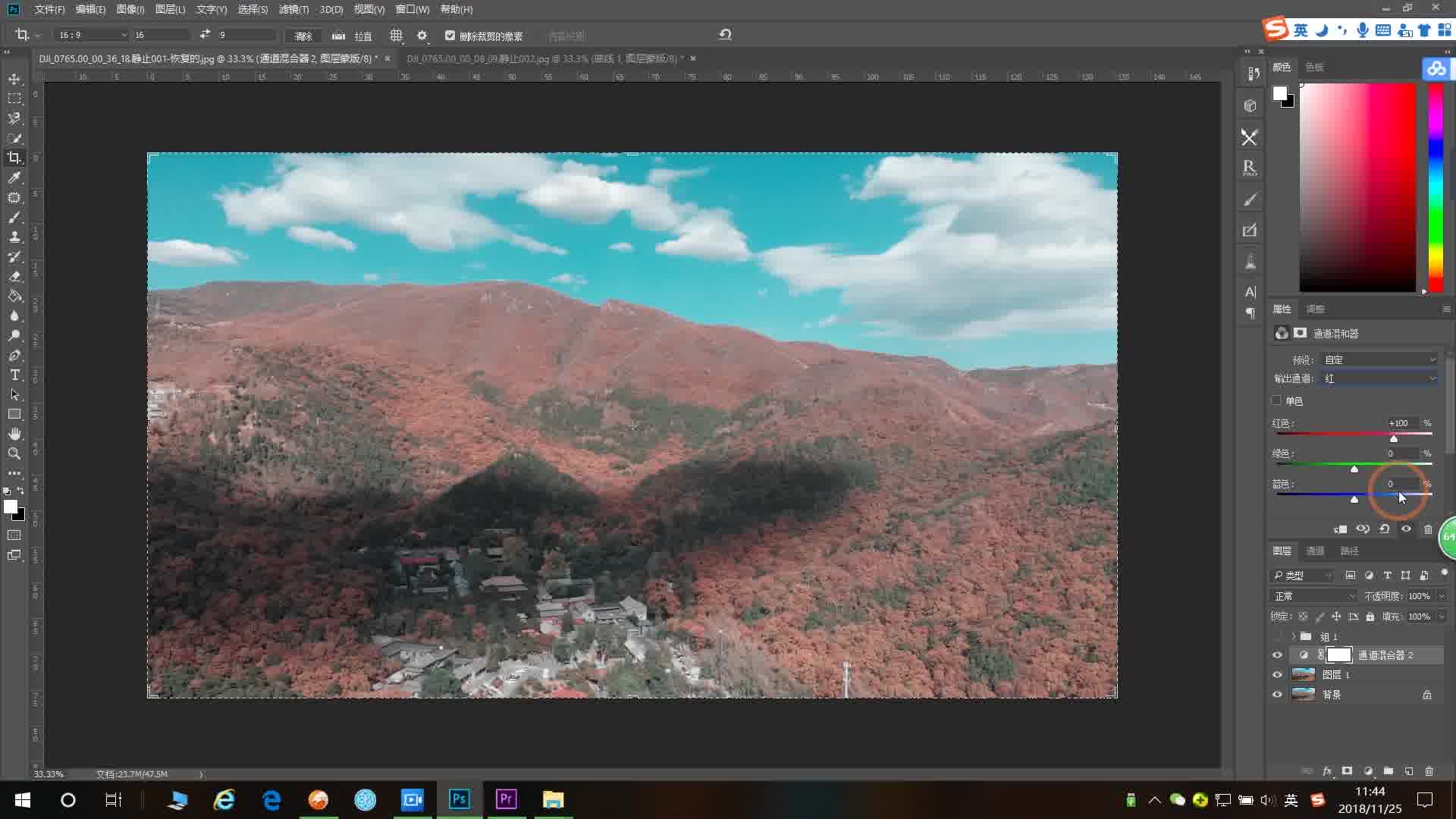This screenshot has height=819, width=1456.
Task: Select the Eyedropper tool
Action: coord(14,177)
